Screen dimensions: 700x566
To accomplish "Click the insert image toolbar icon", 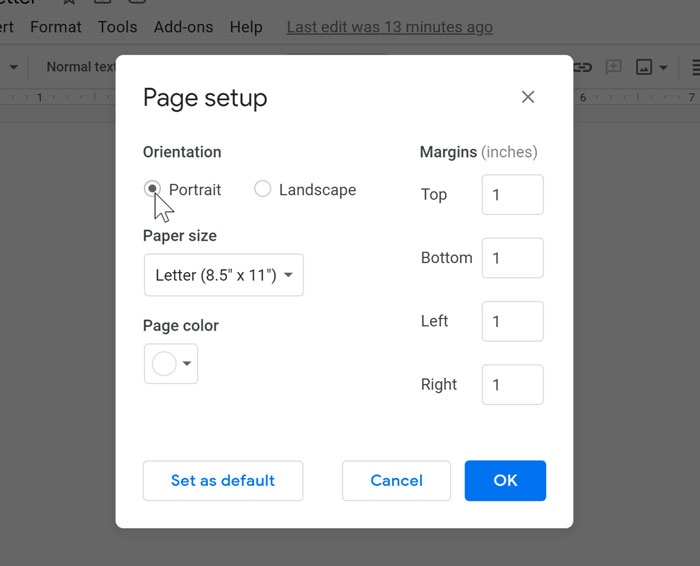I will 644,67.
